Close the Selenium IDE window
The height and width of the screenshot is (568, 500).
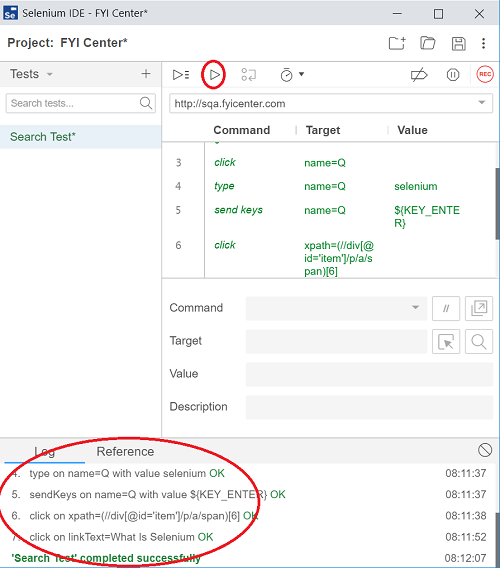pyautogui.click(x=479, y=14)
